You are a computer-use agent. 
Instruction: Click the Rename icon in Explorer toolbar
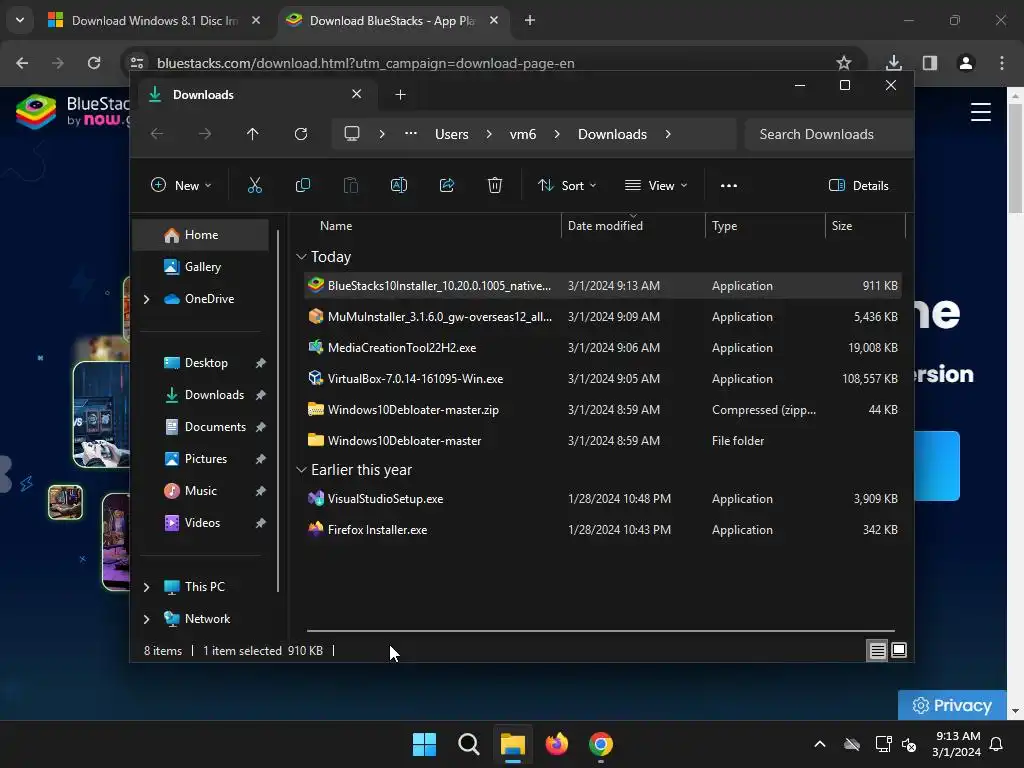(398, 185)
